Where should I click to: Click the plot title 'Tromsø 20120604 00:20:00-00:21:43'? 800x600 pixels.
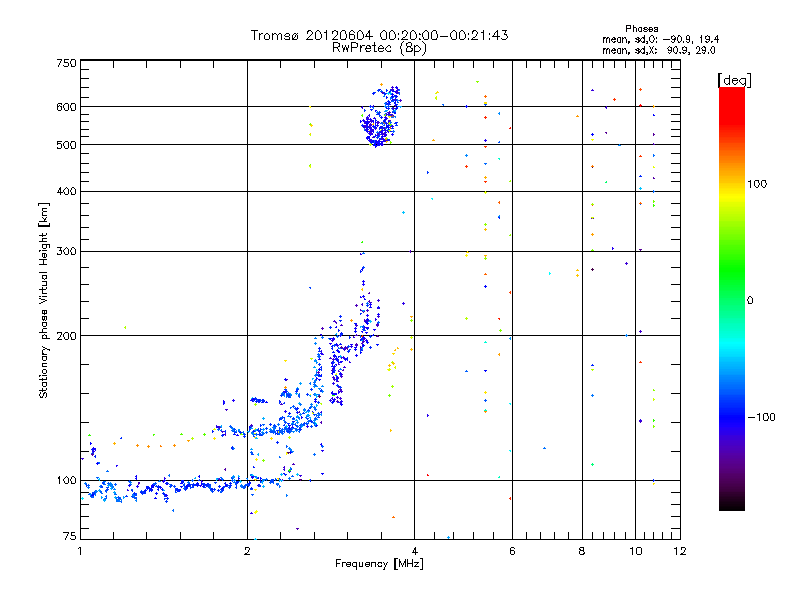coord(379,35)
